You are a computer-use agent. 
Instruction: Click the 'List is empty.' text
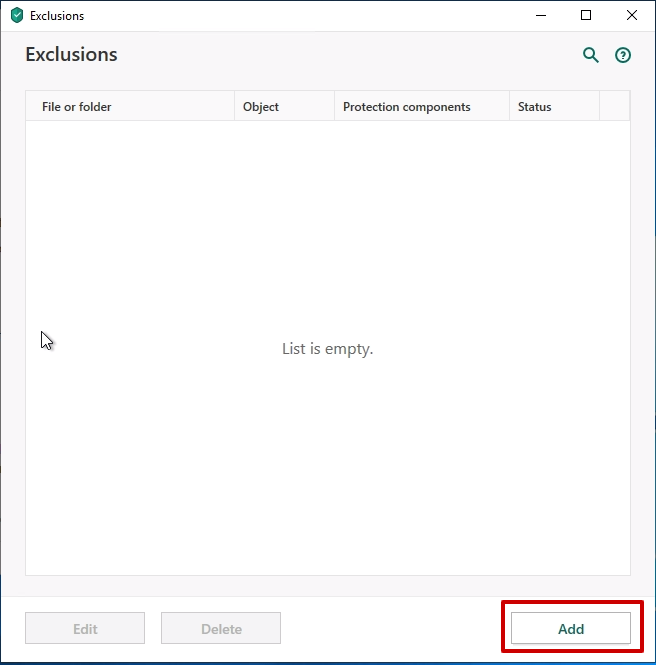[x=327, y=349]
